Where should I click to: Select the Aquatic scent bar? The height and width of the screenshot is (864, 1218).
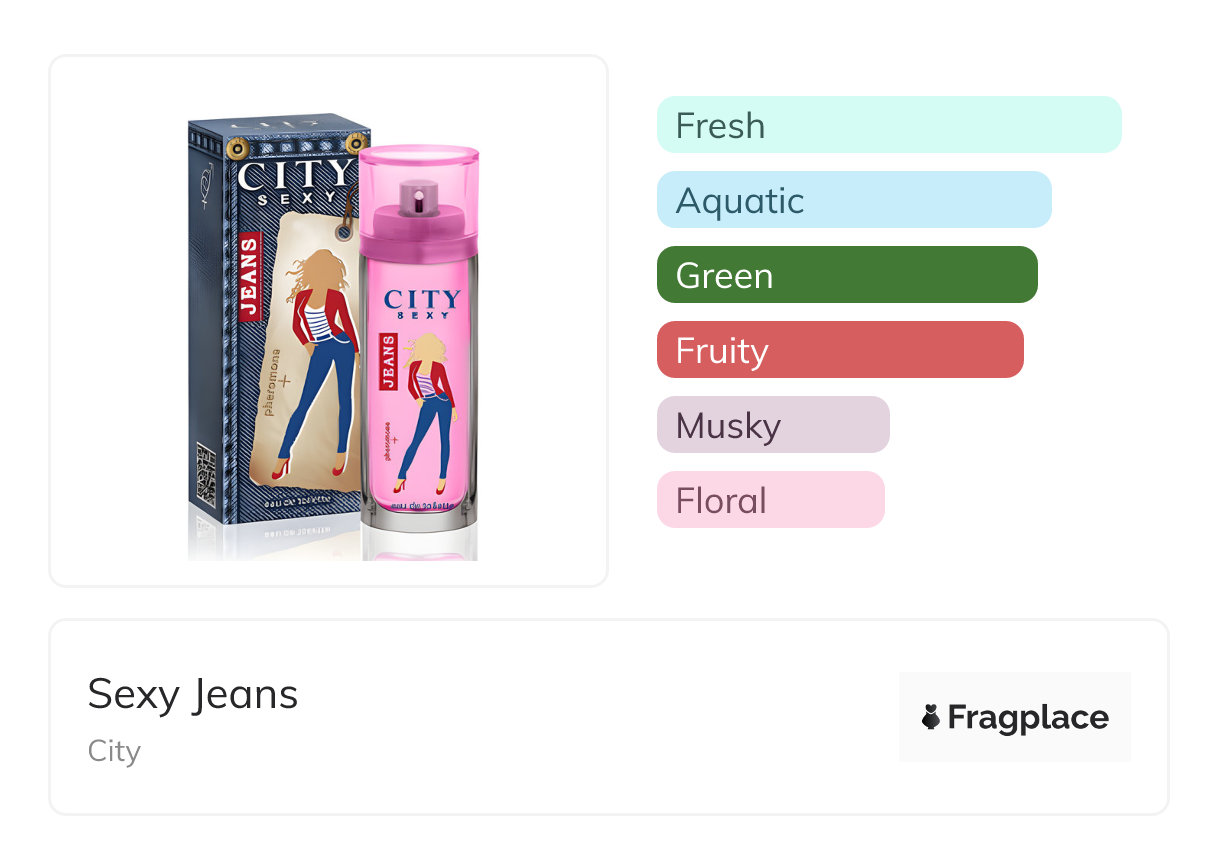click(x=854, y=200)
